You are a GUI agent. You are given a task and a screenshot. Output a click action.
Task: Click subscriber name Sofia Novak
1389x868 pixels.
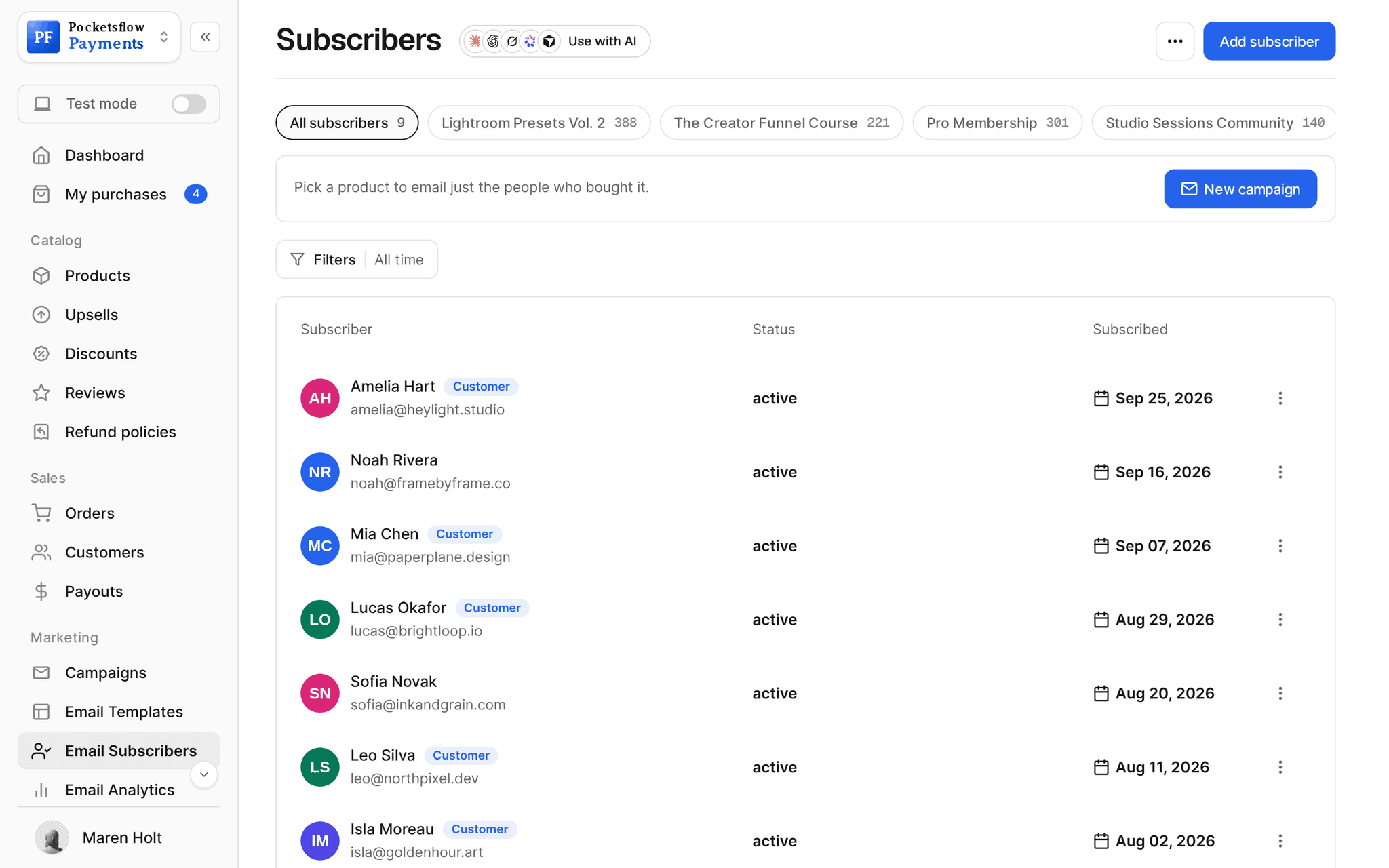[393, 682]
